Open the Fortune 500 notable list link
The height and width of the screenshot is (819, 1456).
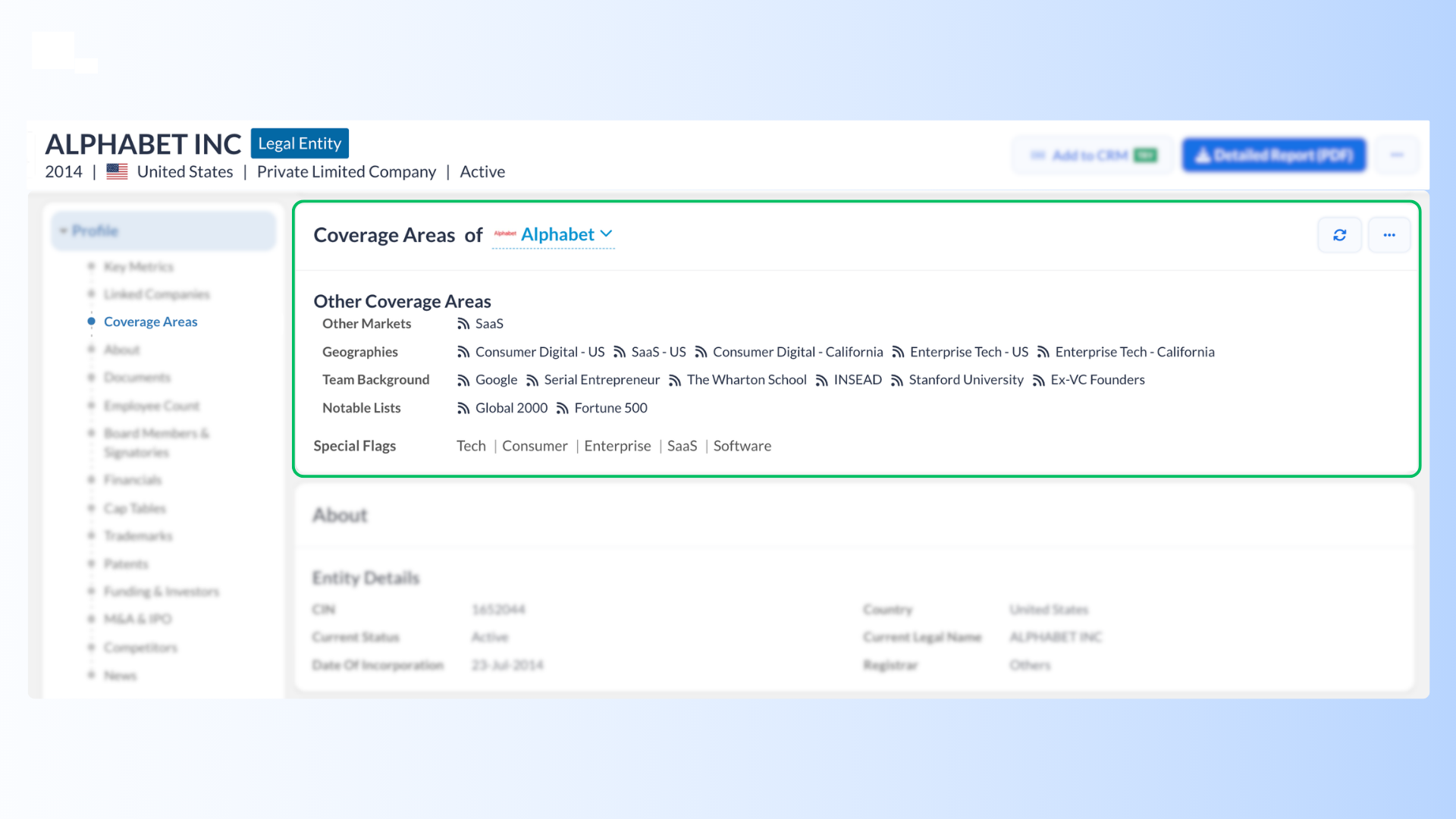pos(611,408)
